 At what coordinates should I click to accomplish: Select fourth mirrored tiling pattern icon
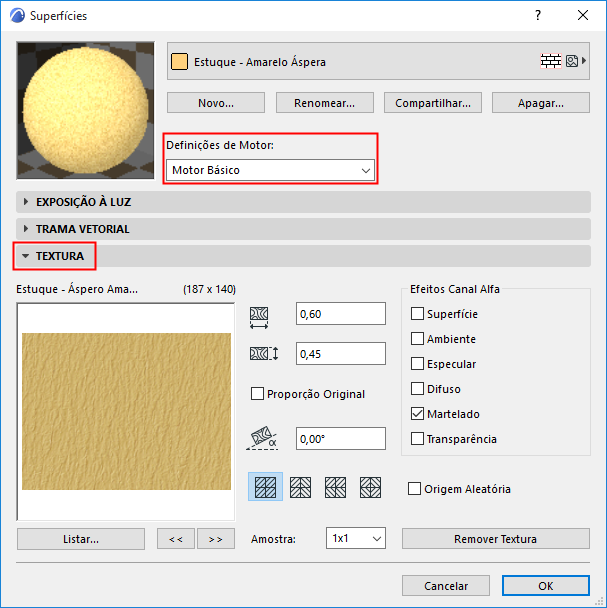click(370, 487)
